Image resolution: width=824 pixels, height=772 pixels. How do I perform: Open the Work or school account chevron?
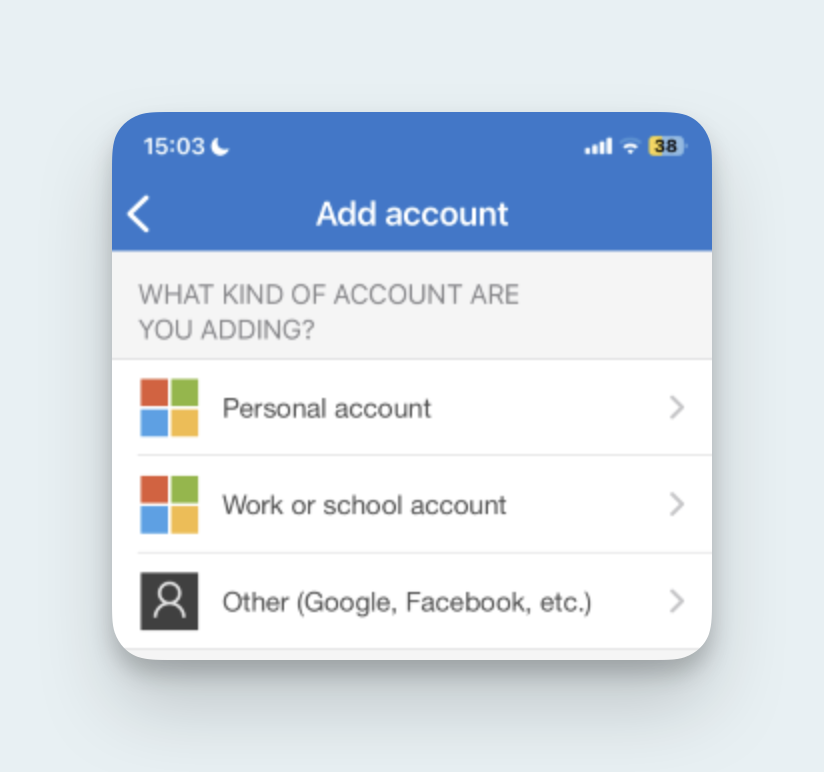(x=677, y=505)
